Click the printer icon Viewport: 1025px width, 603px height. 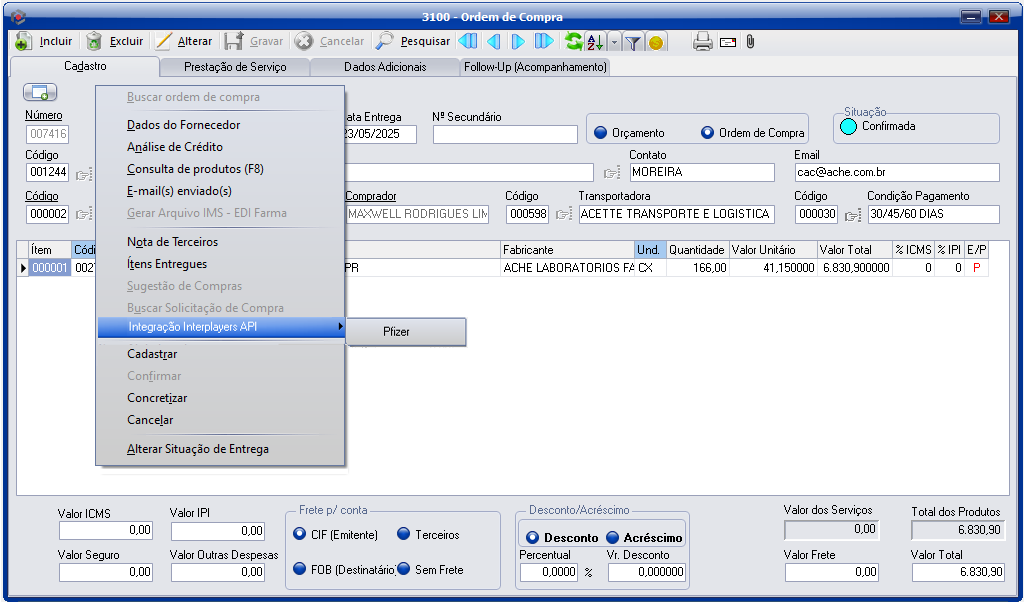tap(703, 42)
